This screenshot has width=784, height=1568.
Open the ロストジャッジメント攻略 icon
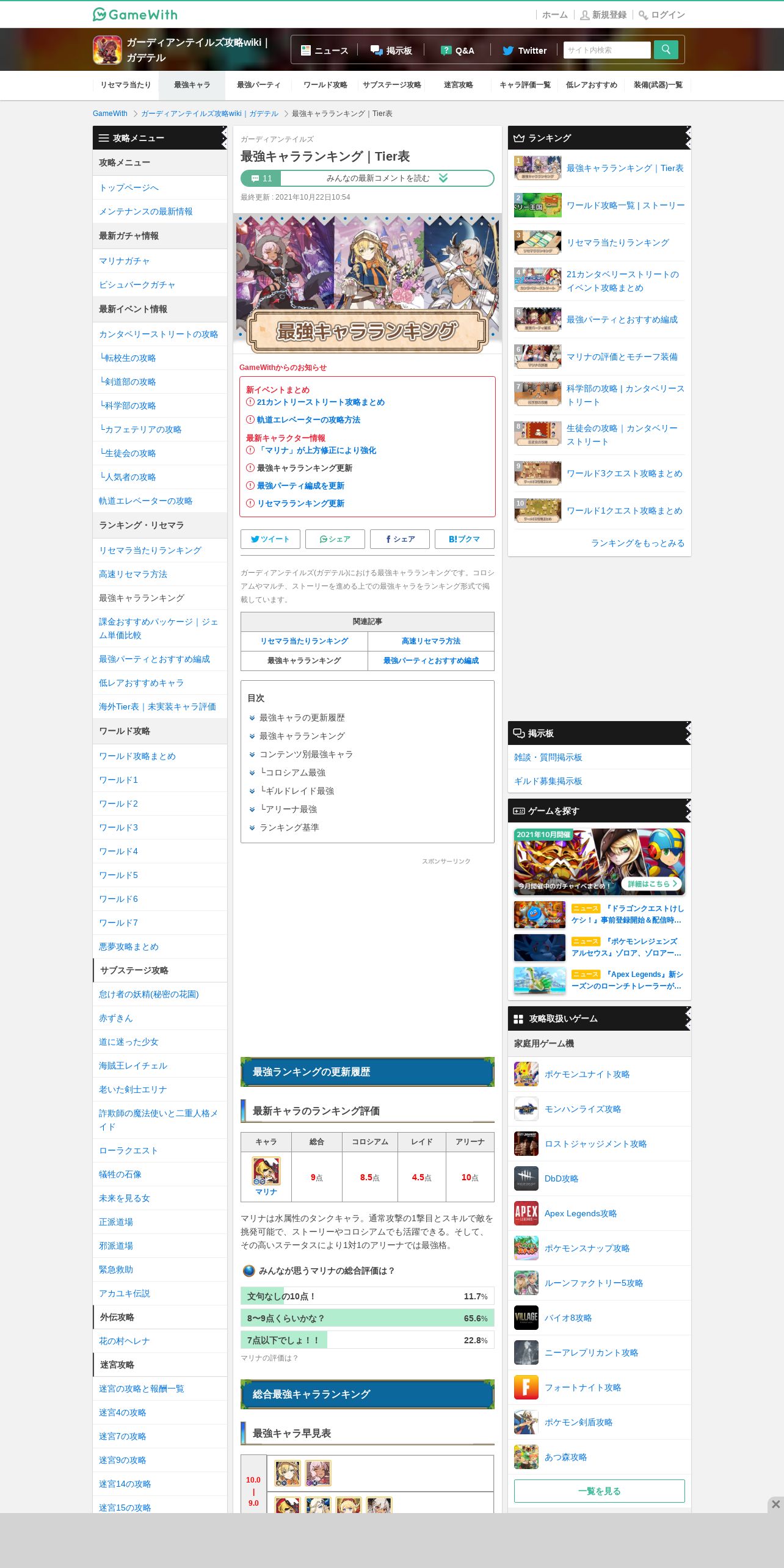526,1144
